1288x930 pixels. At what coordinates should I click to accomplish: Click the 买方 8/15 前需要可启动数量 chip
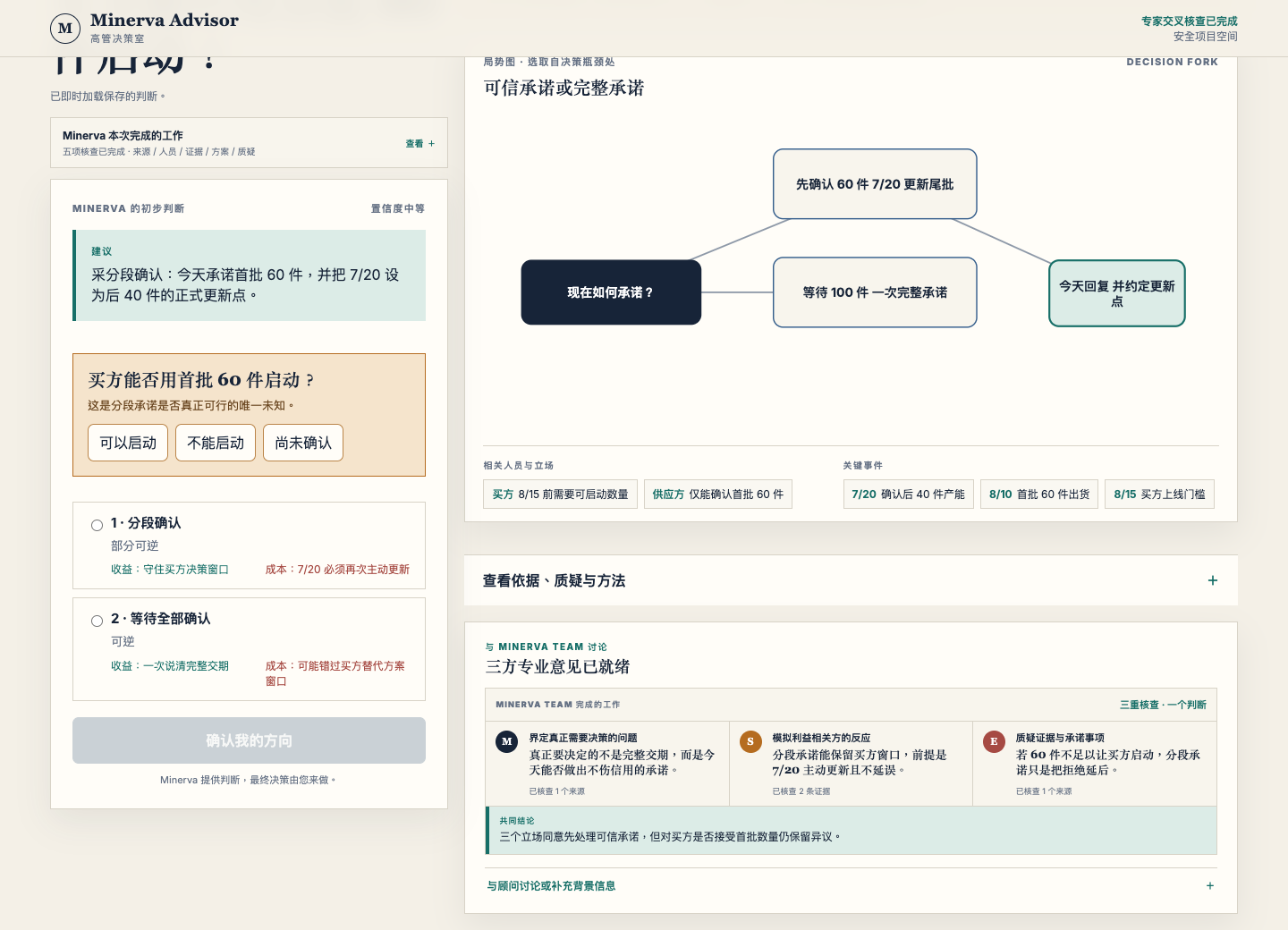pos(560,495)
